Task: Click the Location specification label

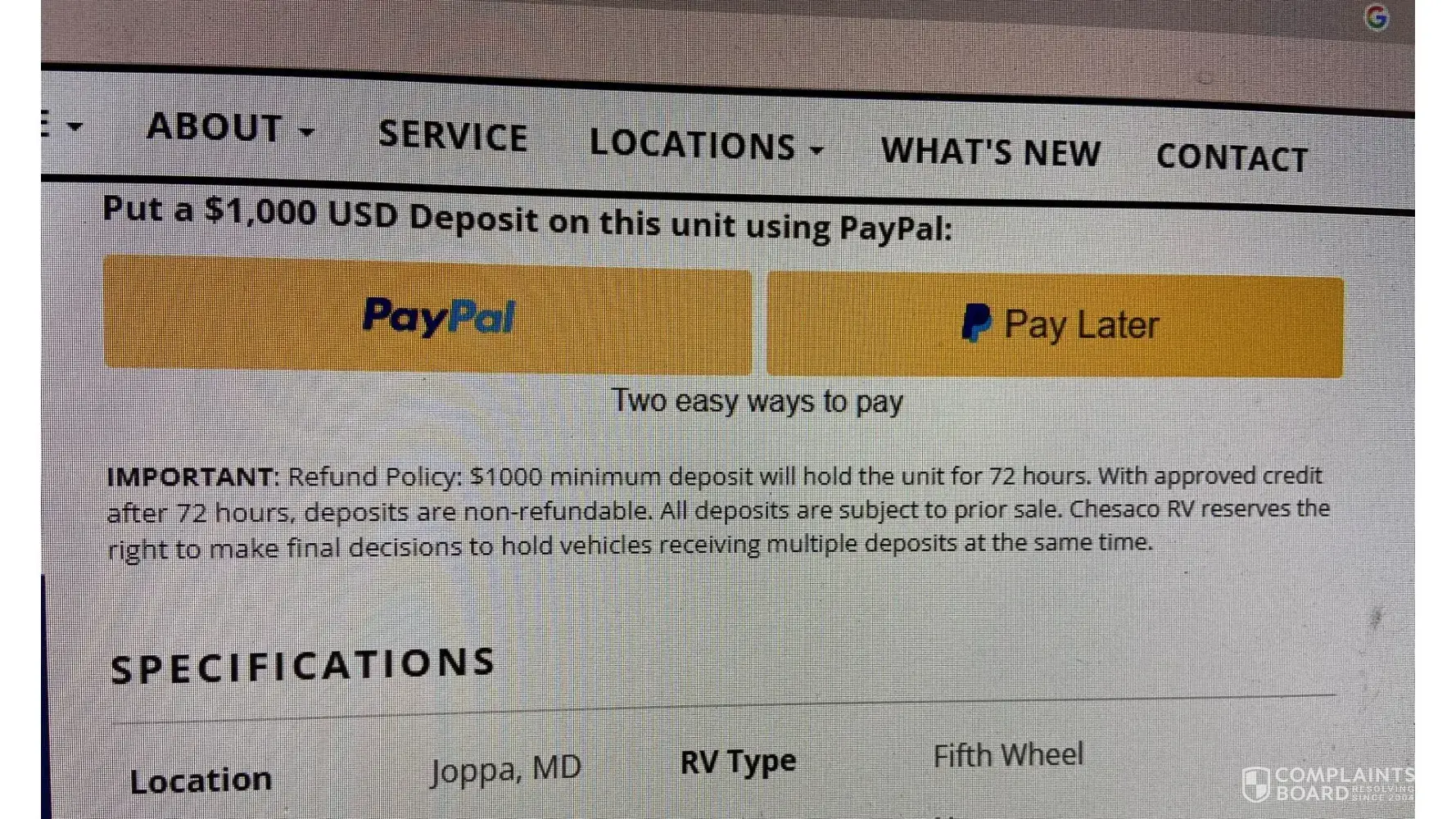Action: click(x=201, y=781)
